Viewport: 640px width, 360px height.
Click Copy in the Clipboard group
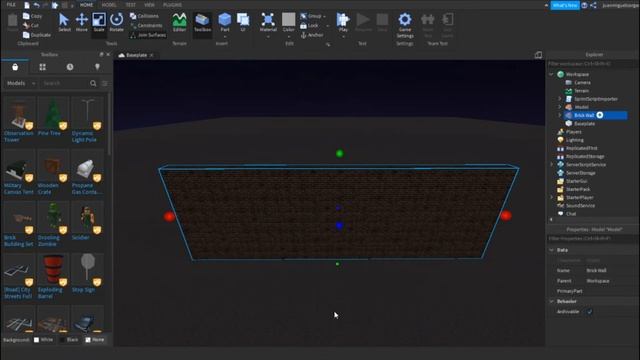32,16
